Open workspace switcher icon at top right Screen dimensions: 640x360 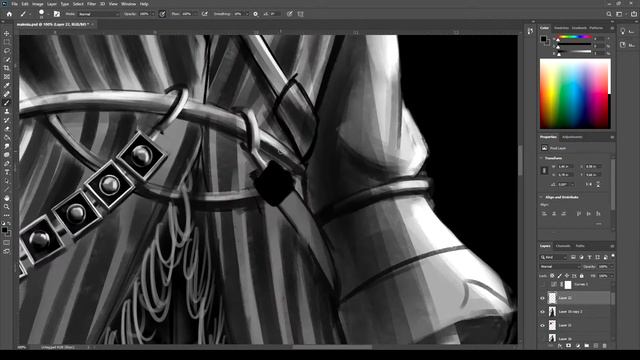click(x=620, y=14)
